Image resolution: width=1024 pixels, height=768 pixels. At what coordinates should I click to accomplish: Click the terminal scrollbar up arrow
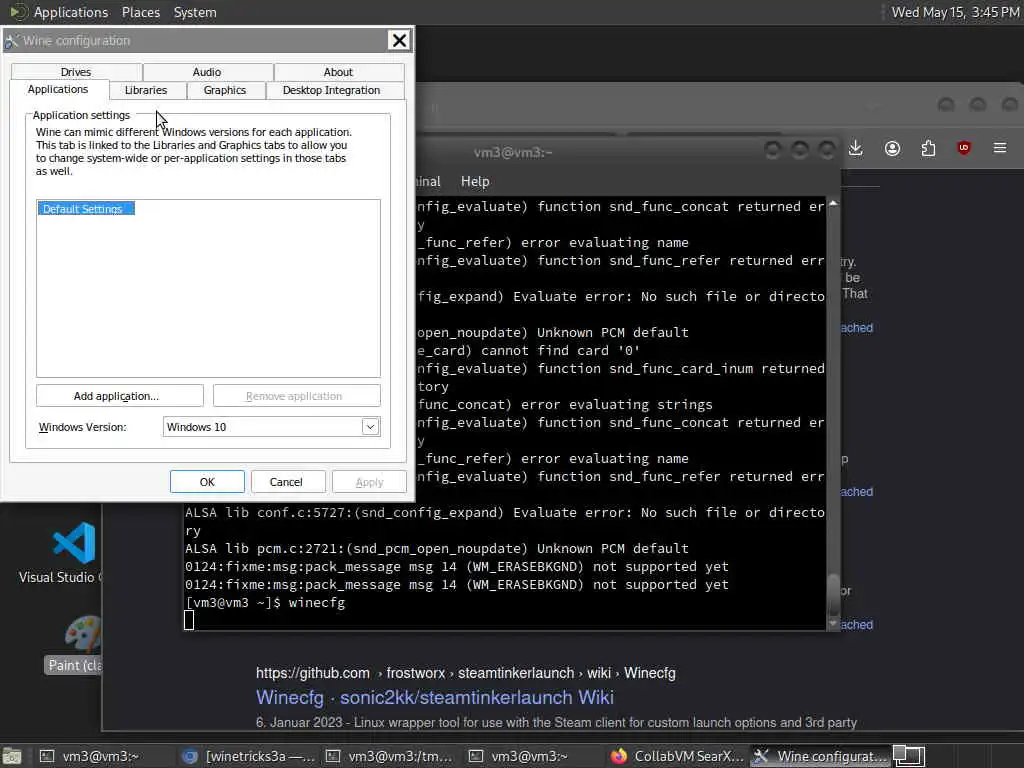click(833, 204)
